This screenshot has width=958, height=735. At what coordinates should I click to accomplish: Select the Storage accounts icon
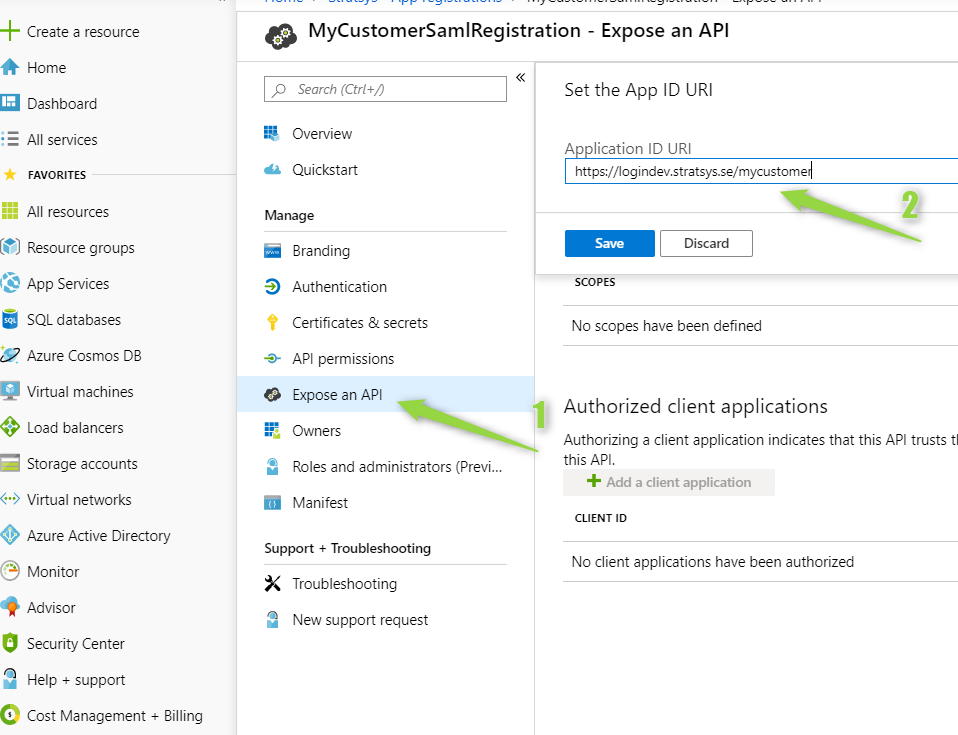[10, 464]
